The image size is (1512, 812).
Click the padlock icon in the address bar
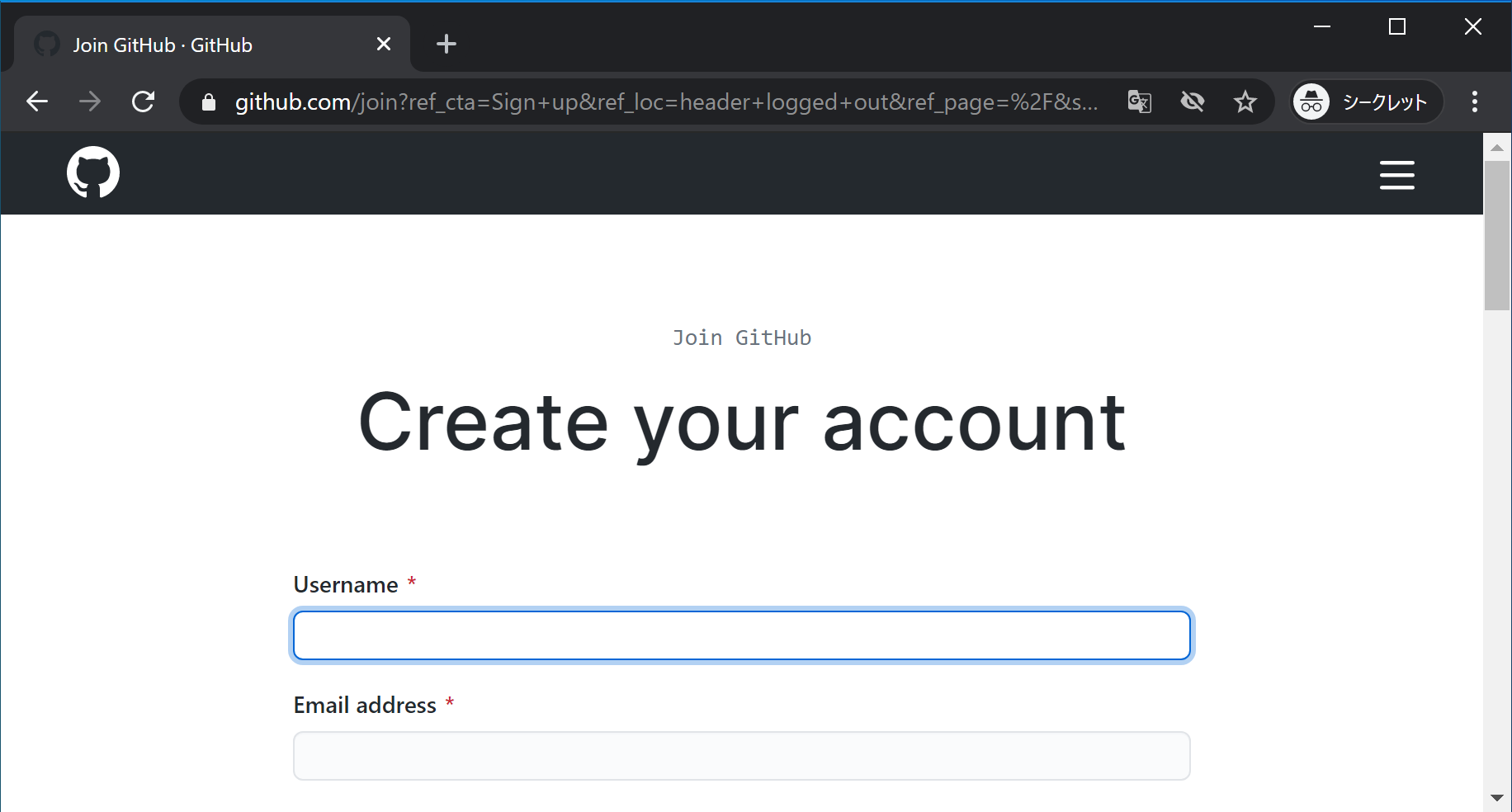click(208, 101)
